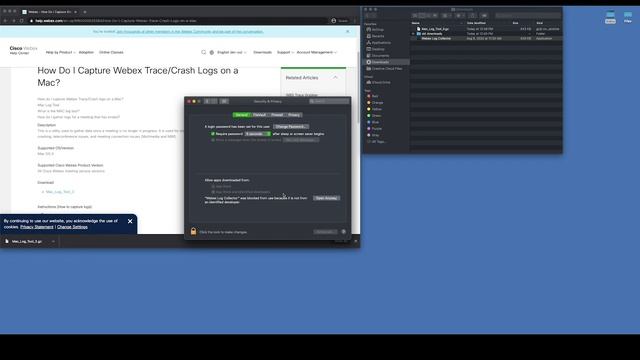
Task: Select the Green tag in Finder
Action: pos(374,116)
